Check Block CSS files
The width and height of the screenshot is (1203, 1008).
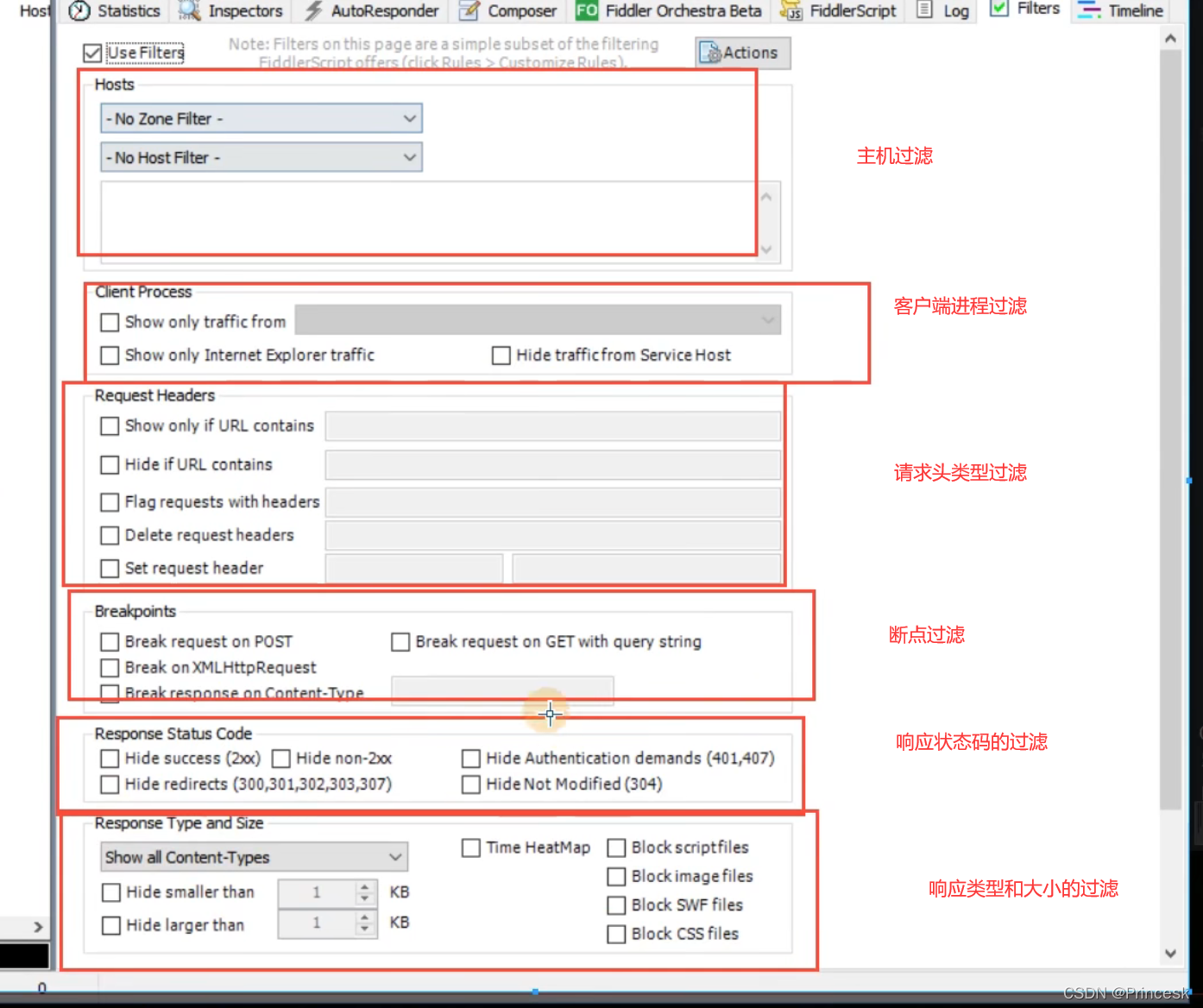click(x=616, y=934)
